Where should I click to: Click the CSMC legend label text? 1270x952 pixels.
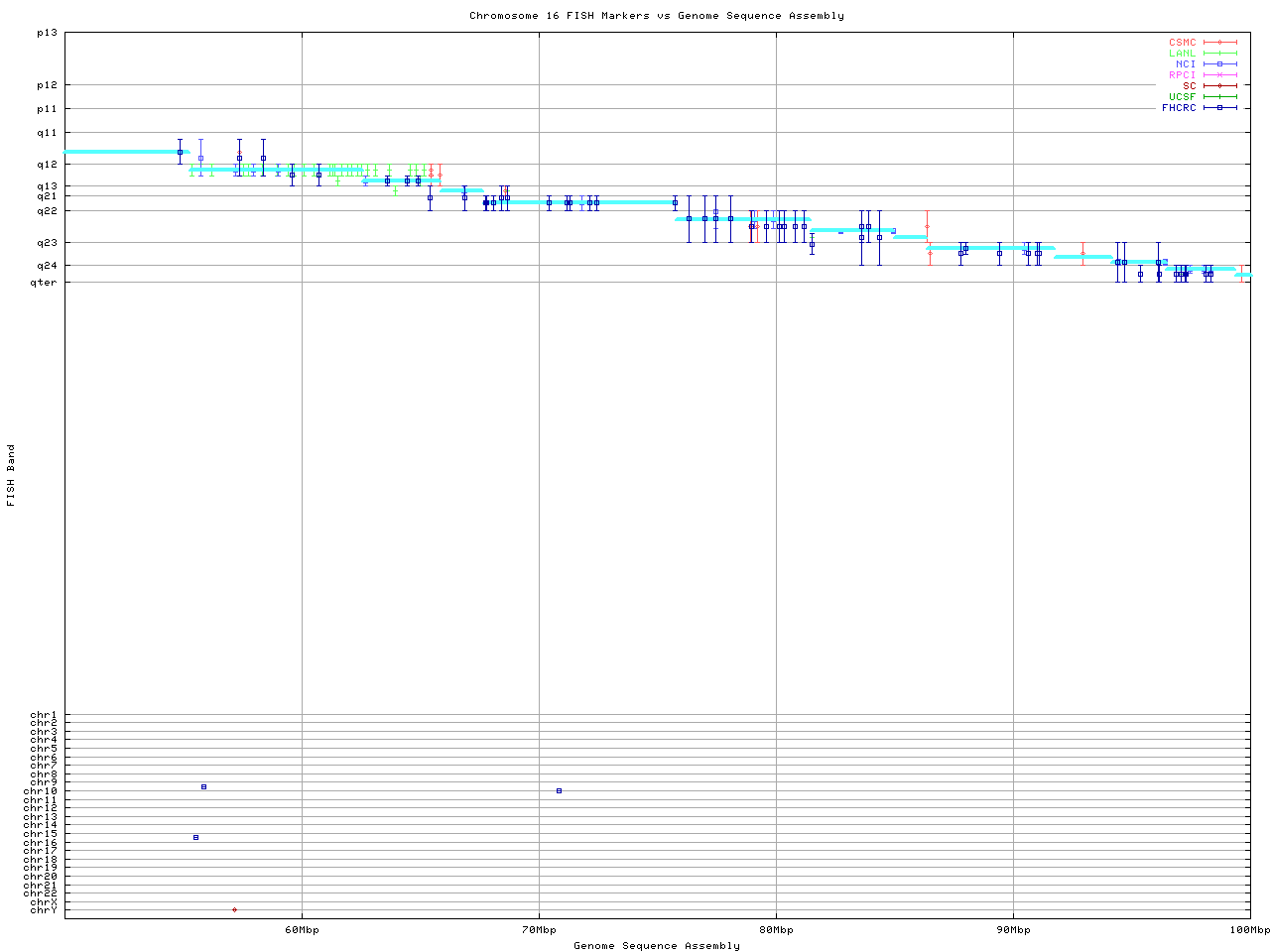click(1182, 43)
